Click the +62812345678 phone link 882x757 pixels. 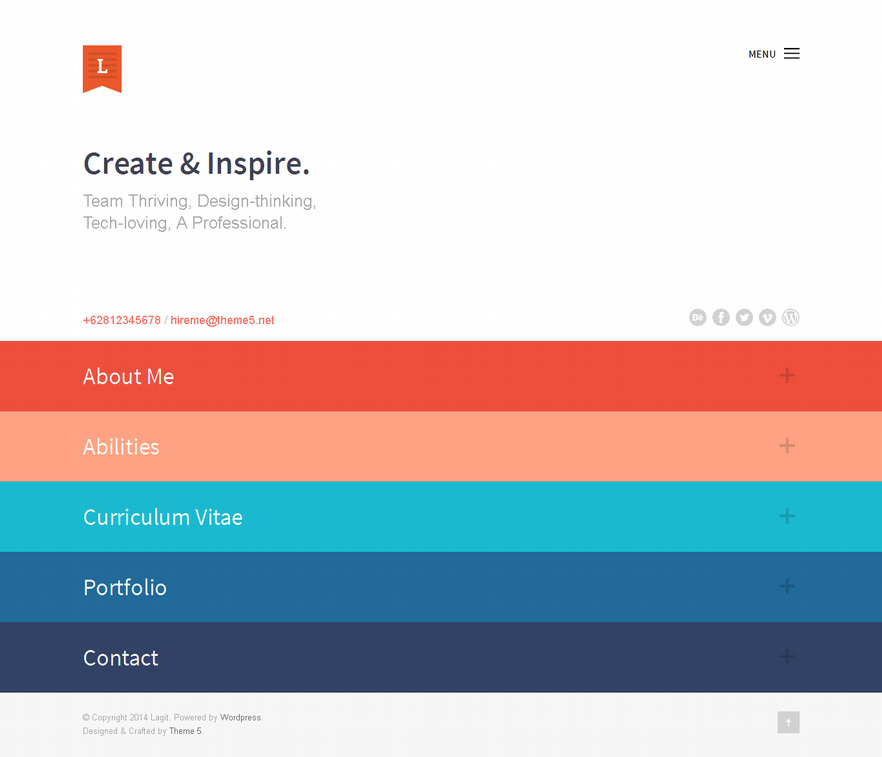pos(122,320)
